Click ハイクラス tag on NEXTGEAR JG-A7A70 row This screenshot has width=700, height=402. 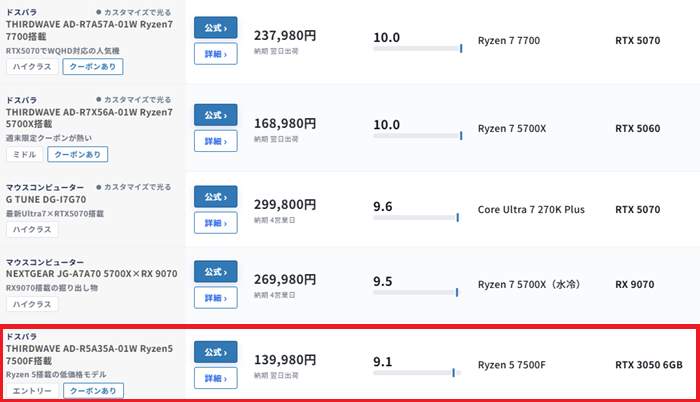coord(32,305)
